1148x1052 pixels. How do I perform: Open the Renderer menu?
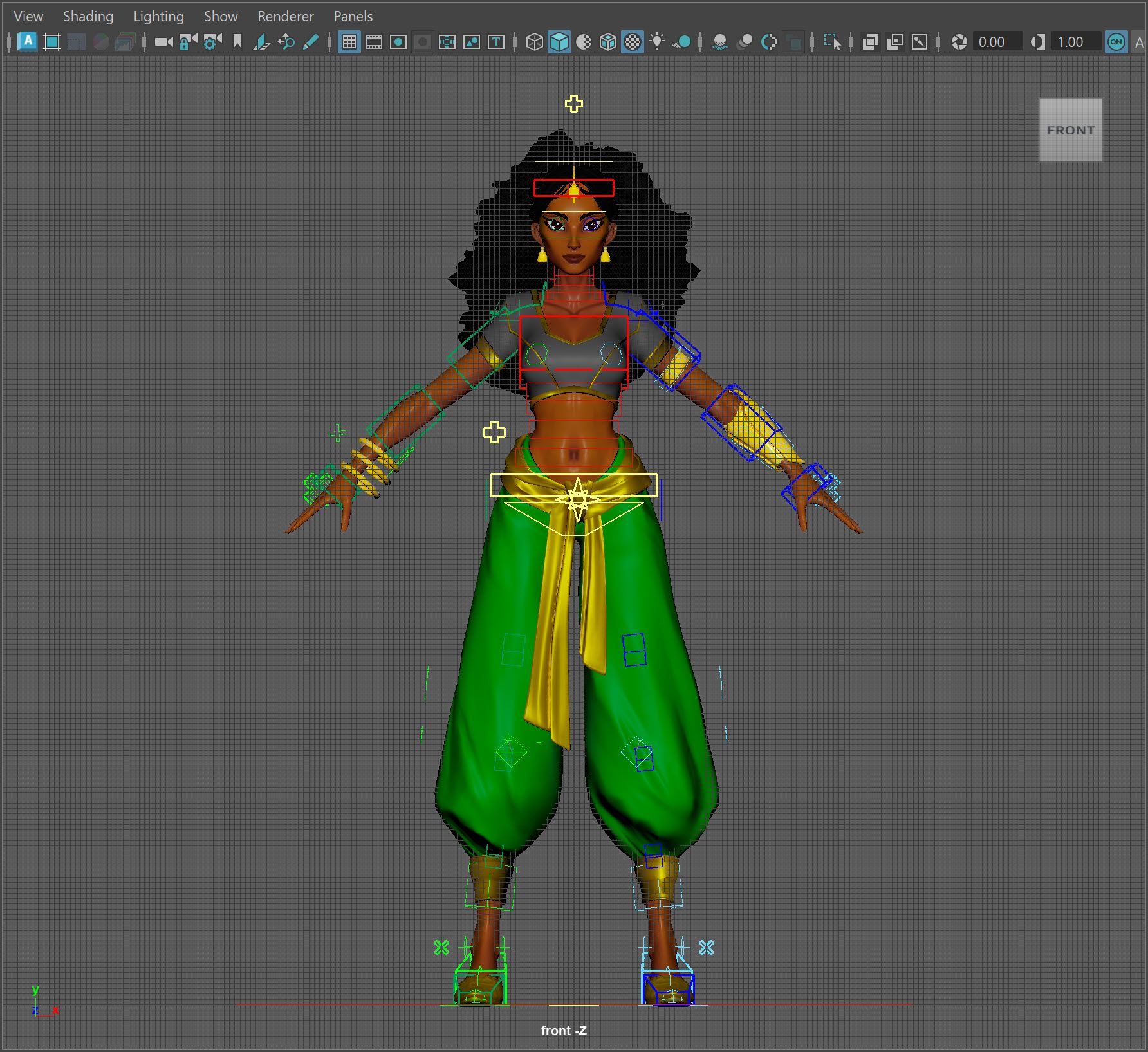click(286, 16)
